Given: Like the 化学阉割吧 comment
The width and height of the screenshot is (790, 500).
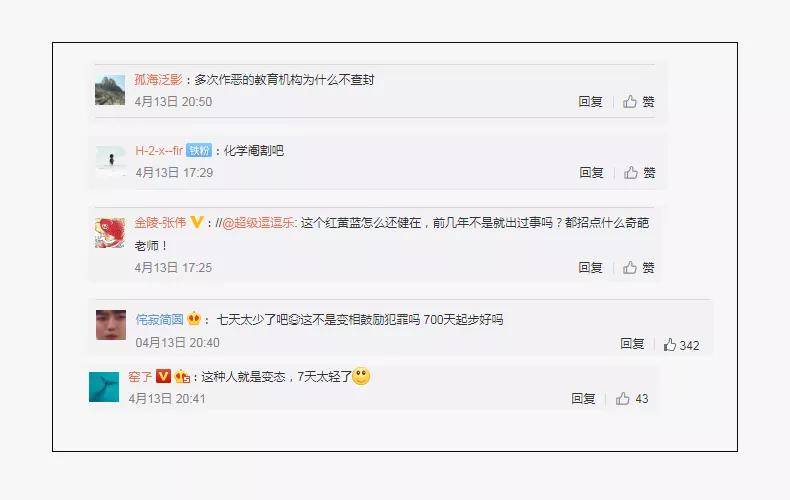Looking at the screenshot, I should coord(639,173).
